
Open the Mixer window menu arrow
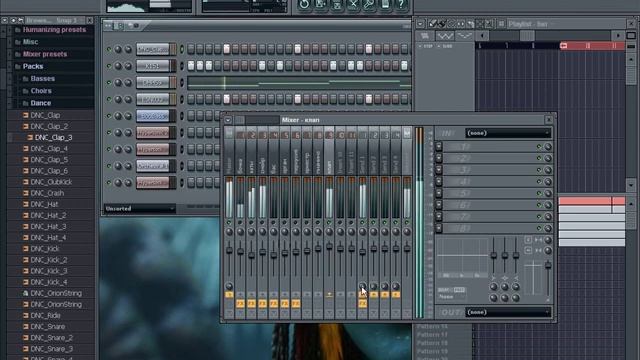pyautogui.click(x=228, y=120)
